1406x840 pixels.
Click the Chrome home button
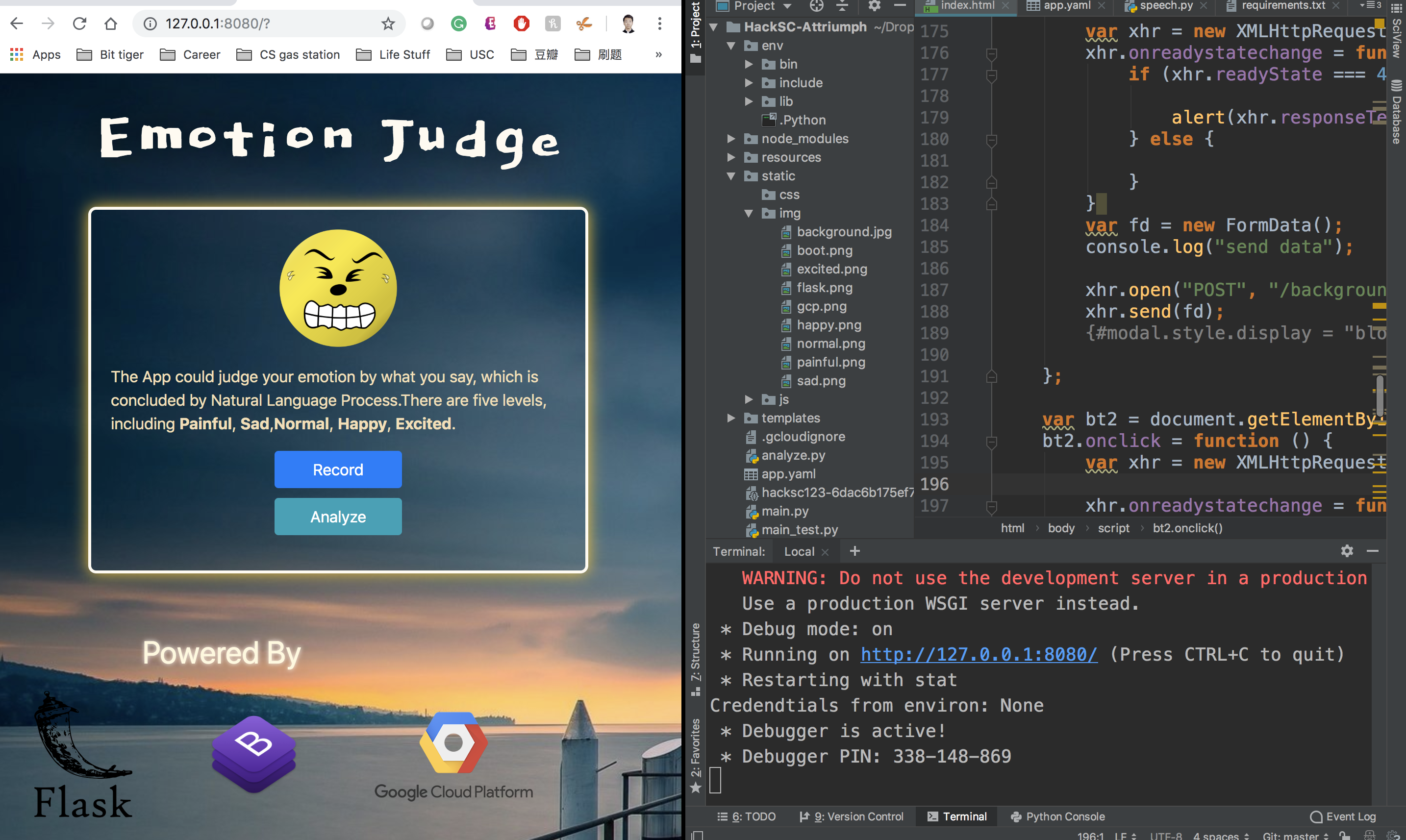tap(110, 24)
